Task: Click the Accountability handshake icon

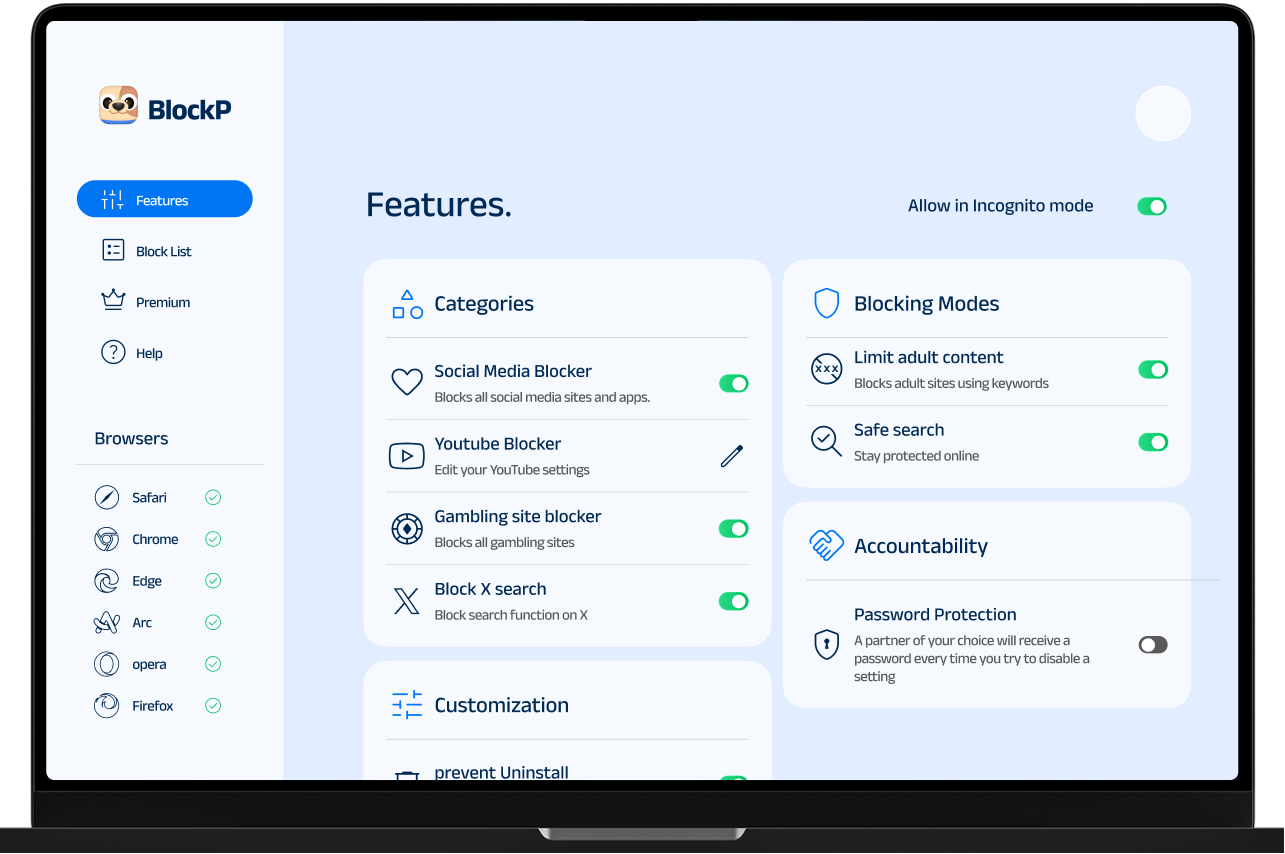Action: pyautogui.click(x=826, y=545)
